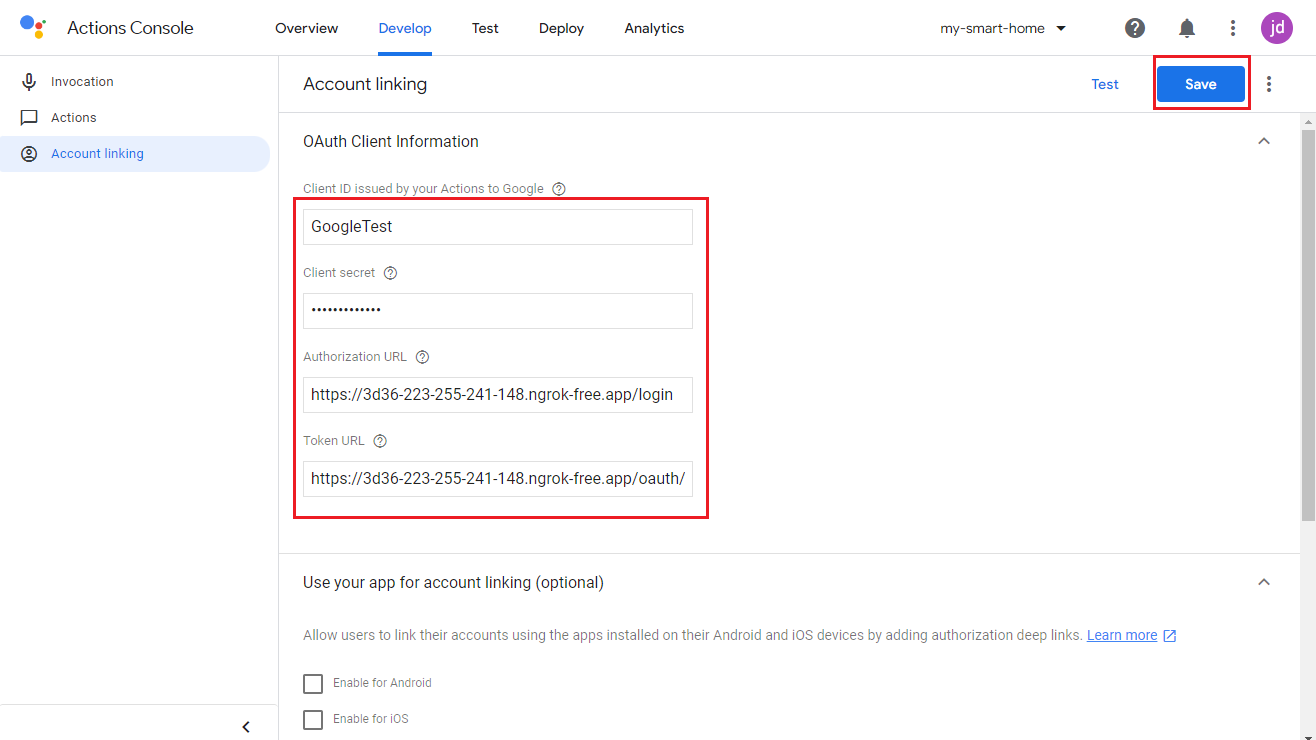The image size is (1316, 740).
Task: Click the Test link beside Save
Action: point(1105,84)
